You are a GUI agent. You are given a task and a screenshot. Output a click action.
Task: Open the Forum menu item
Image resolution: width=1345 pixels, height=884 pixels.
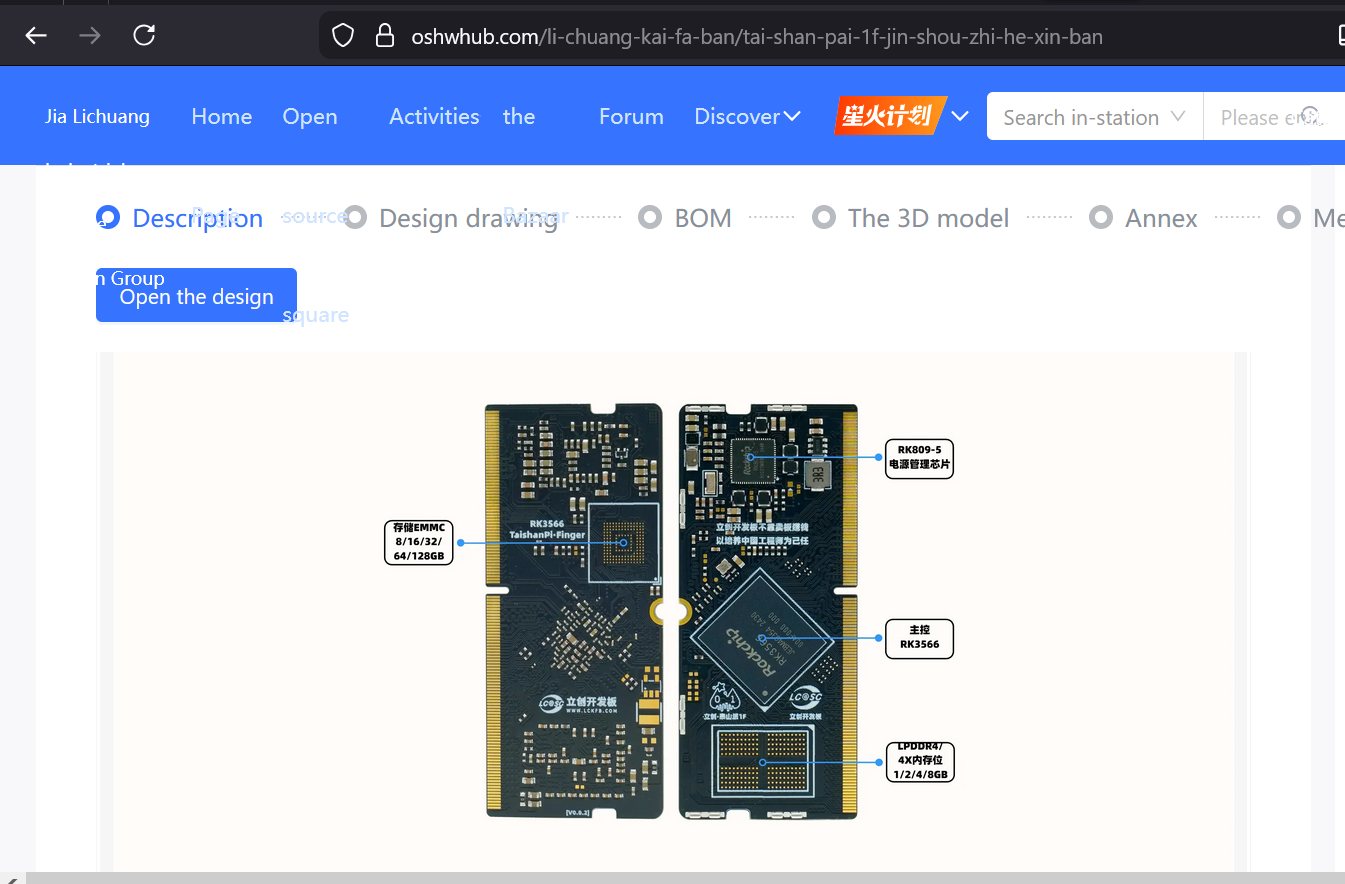[x=631, y=116]
